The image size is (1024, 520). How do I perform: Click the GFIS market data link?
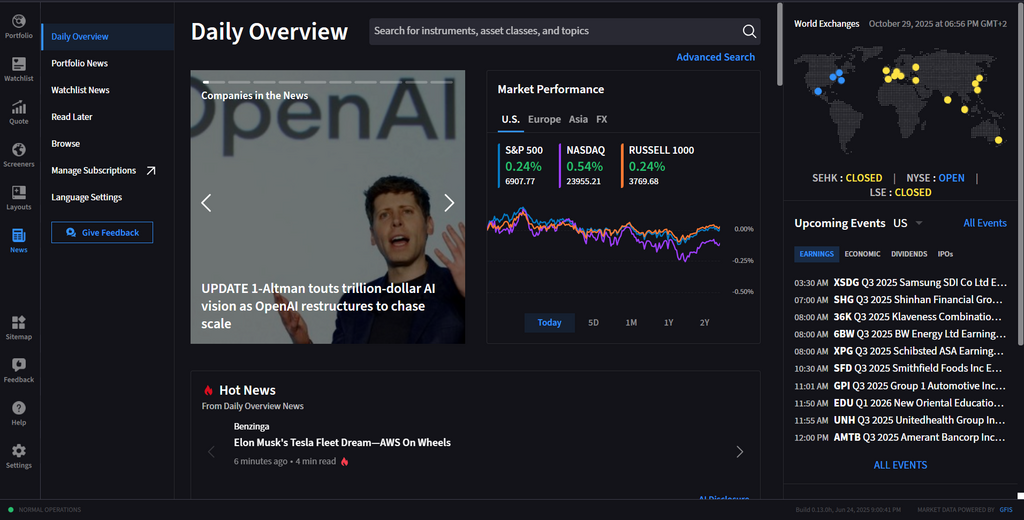[1006, 510]
